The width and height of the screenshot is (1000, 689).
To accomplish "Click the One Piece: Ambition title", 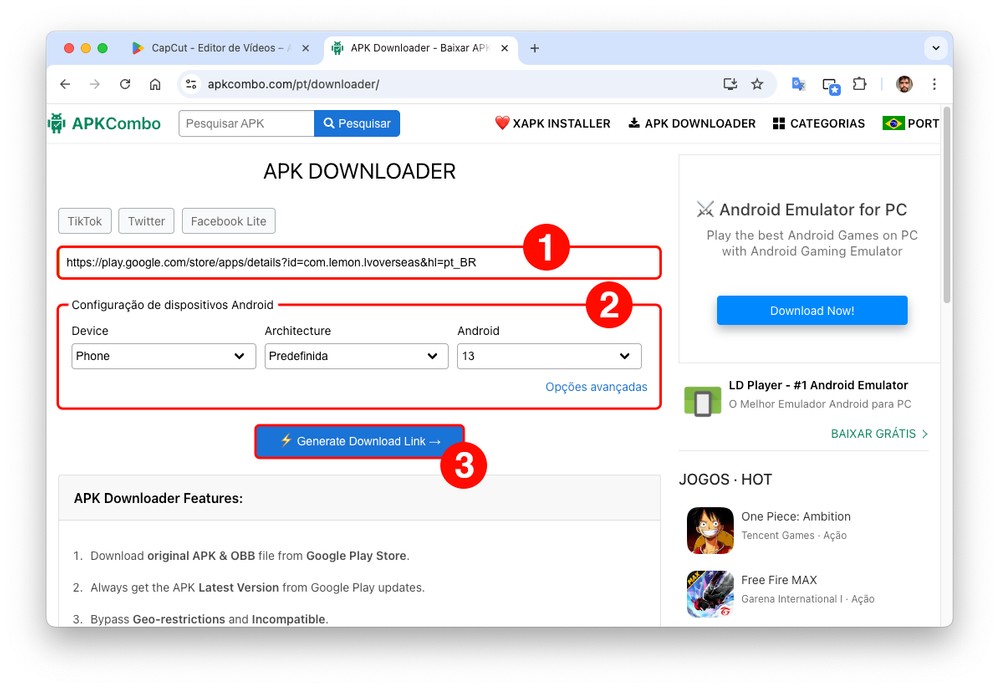I will point(796,517).
